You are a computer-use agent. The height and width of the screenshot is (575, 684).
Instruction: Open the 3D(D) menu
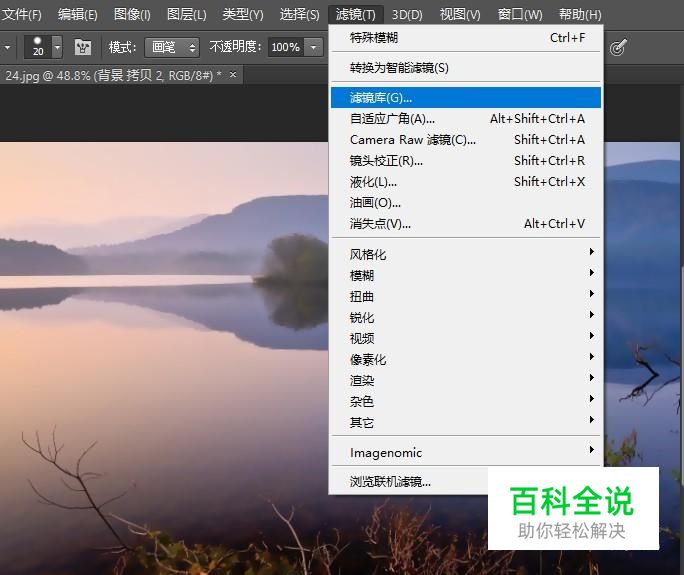pyautogui.click(x=407, y=15)
